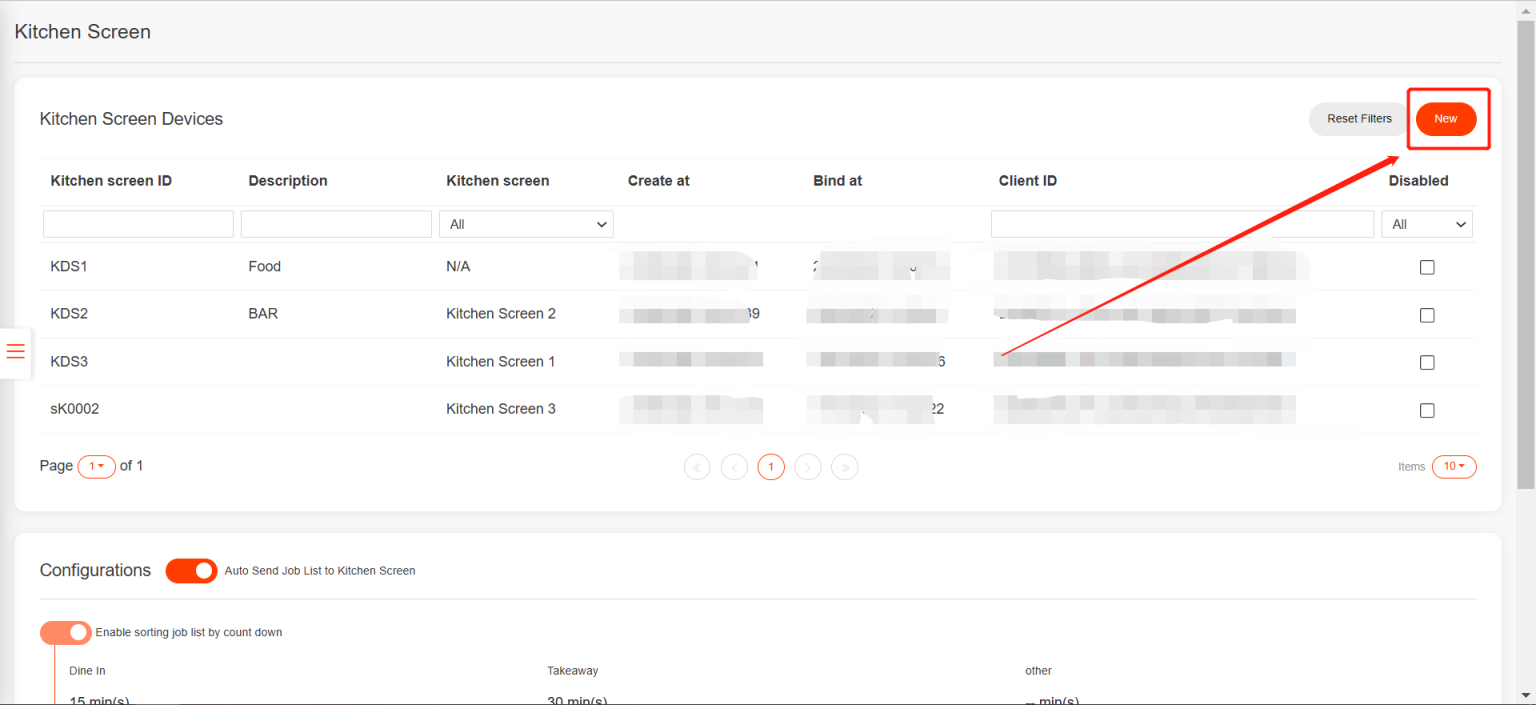Go to the first page using pagination

click(x=697, y=466)
